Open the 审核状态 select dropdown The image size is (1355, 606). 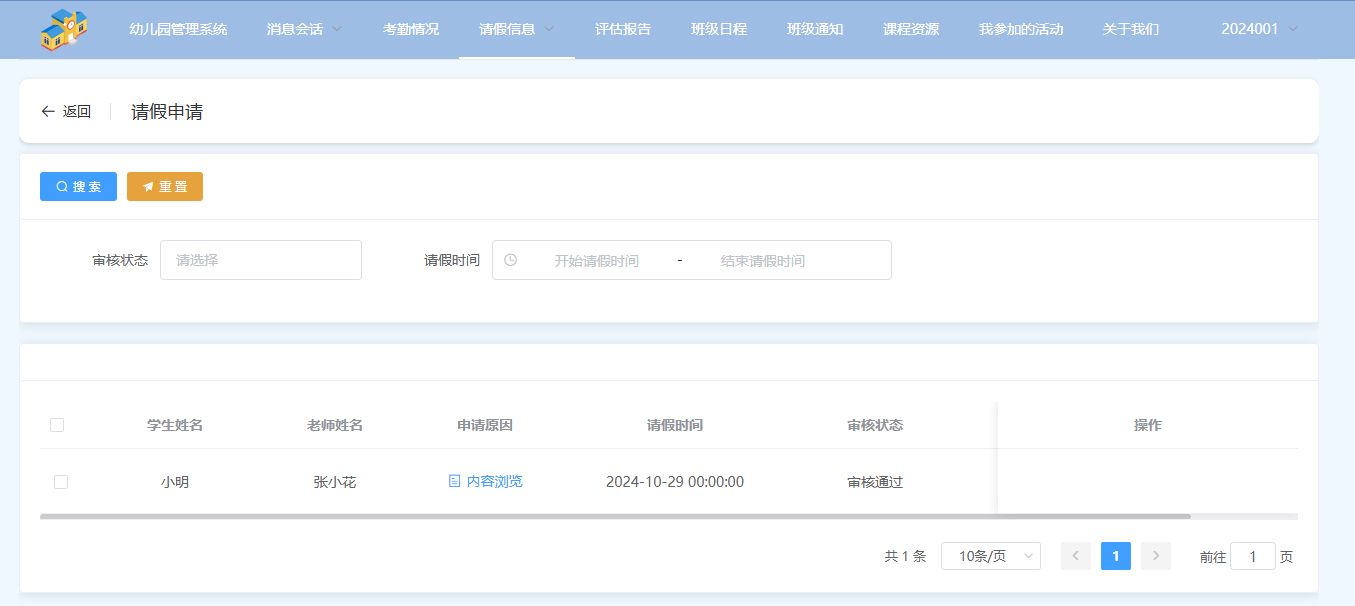click(261, 260)
